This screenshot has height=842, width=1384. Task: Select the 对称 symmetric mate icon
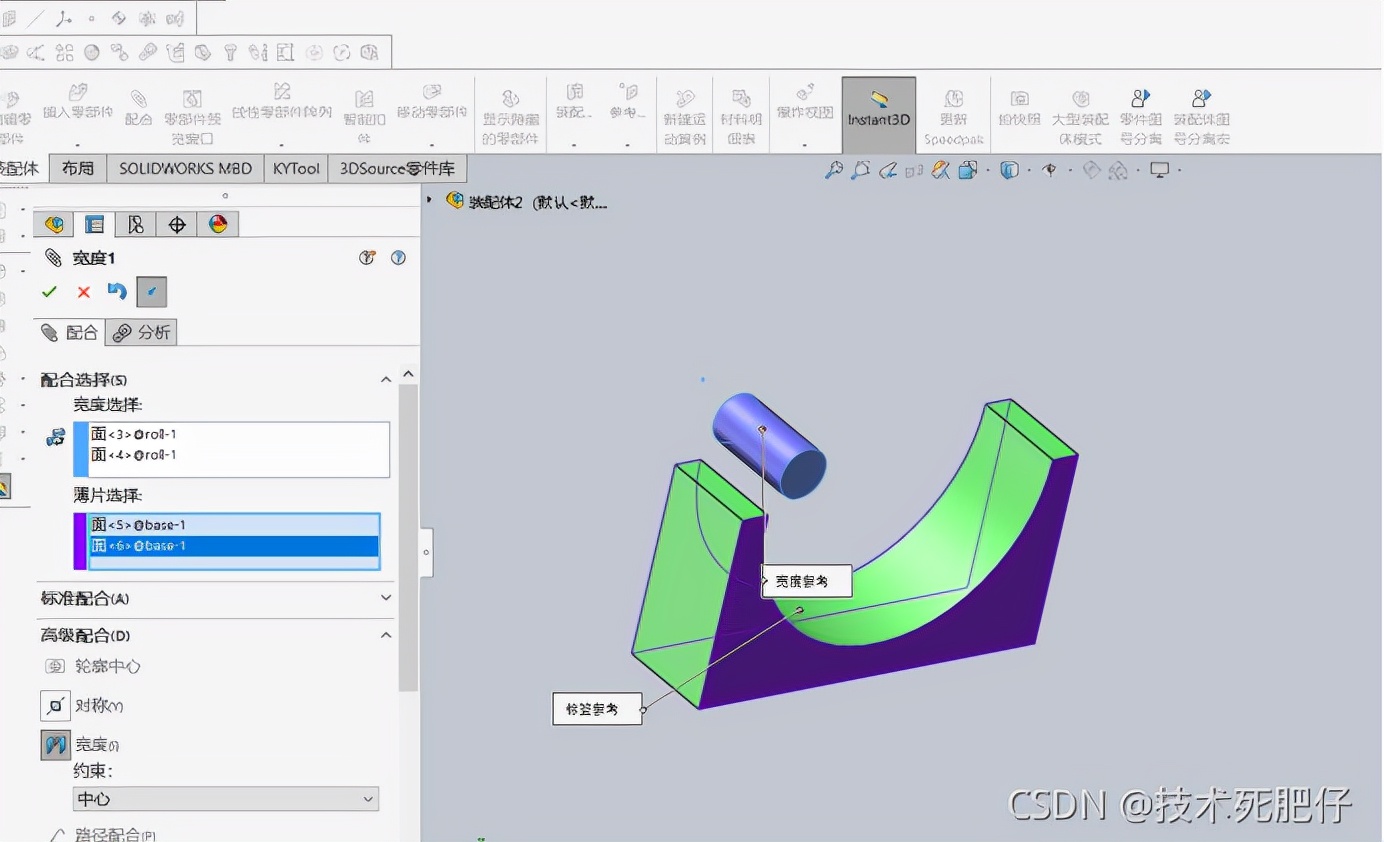tap(55, 705)
